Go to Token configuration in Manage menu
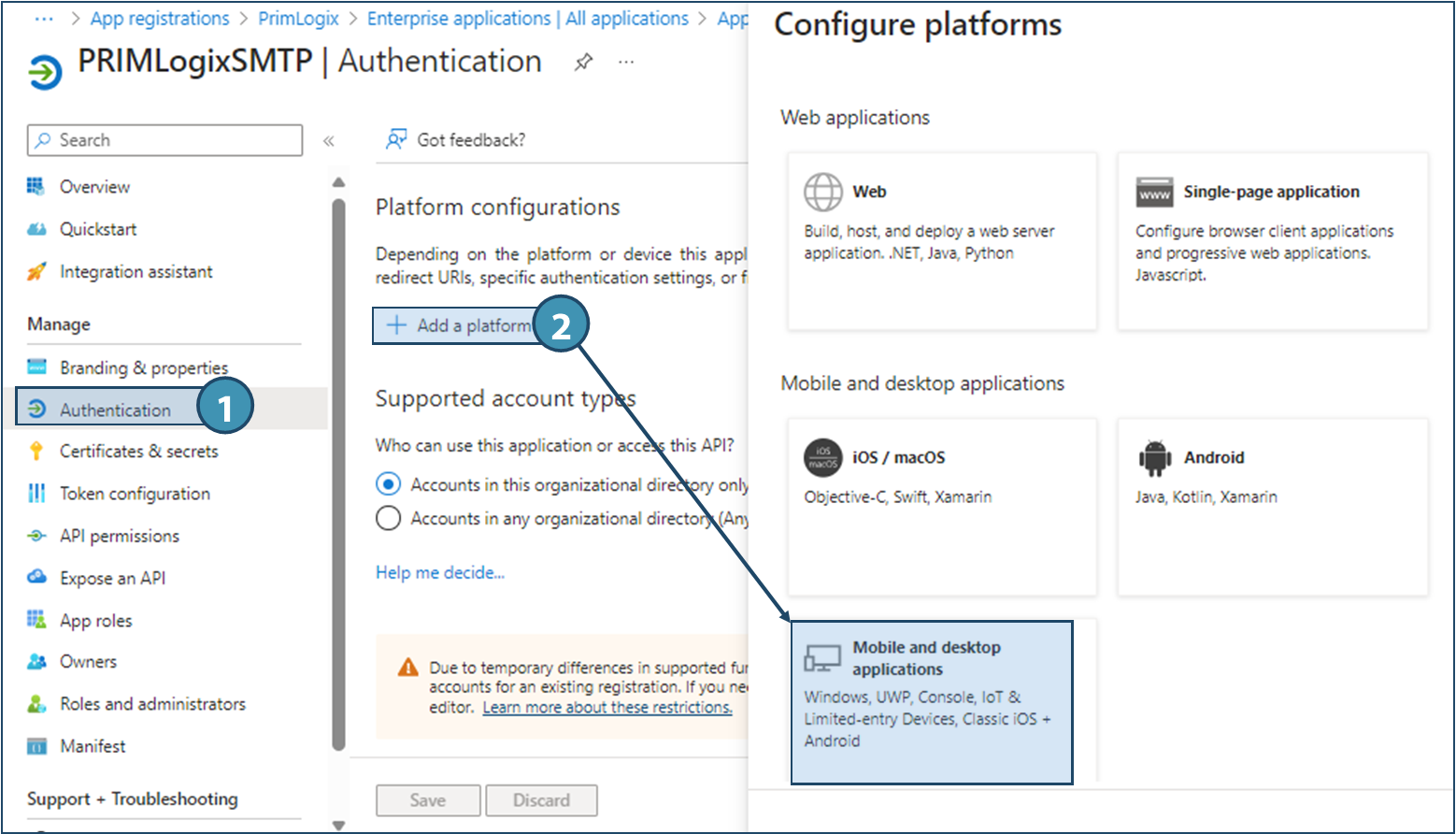Viewport: 1456px width, 834px height. coord(135,494)
